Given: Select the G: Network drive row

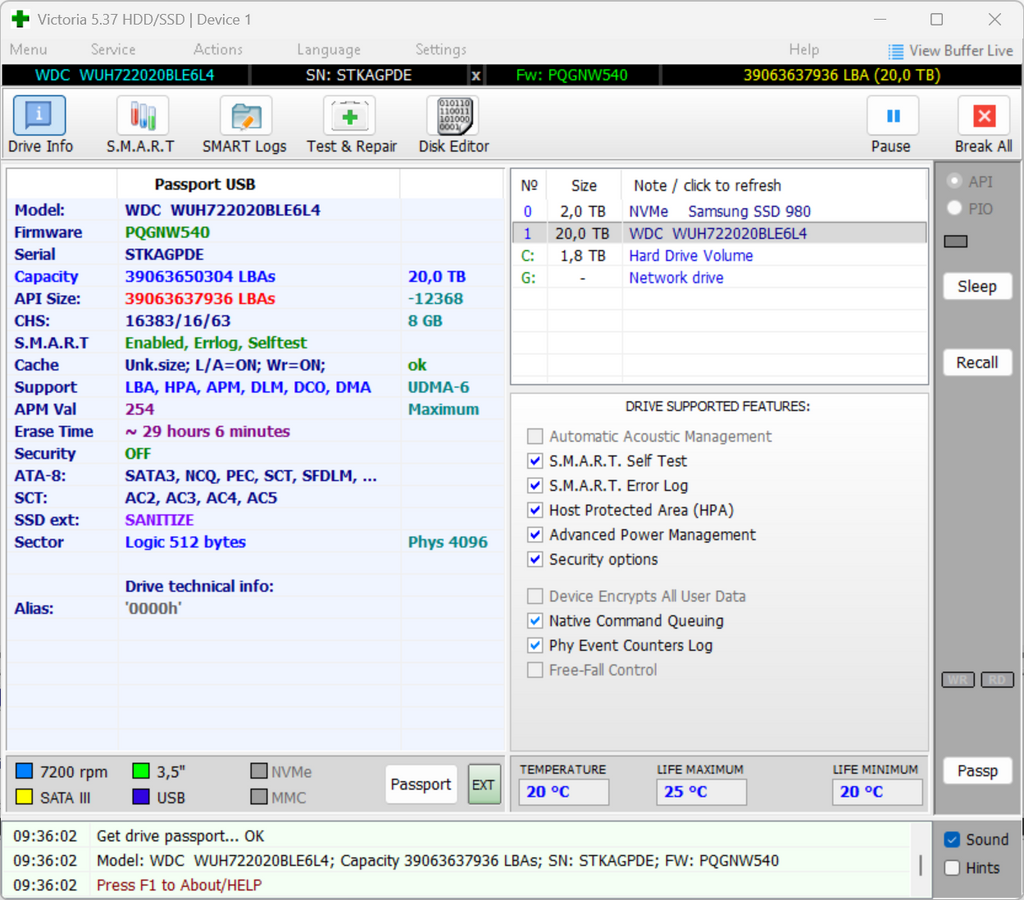Looking at the screenshot, I should [x=719, y=278].
